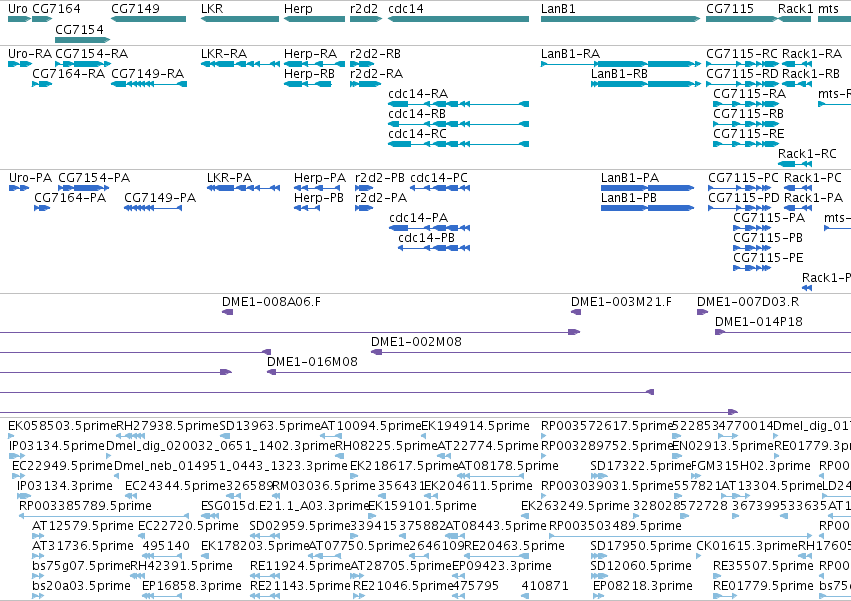This screenshot has width=851, height=601.
Task: Select the Herp-PA label
Action: pyautogui.click(x=320, y=178)
